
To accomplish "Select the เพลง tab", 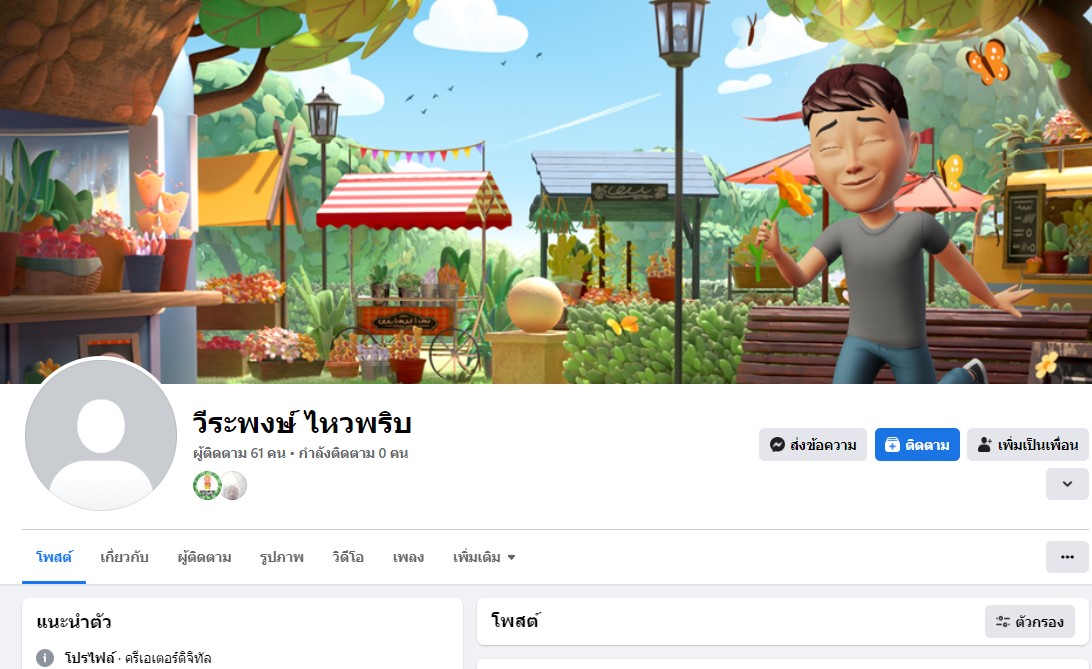I will tap(408, 558).
